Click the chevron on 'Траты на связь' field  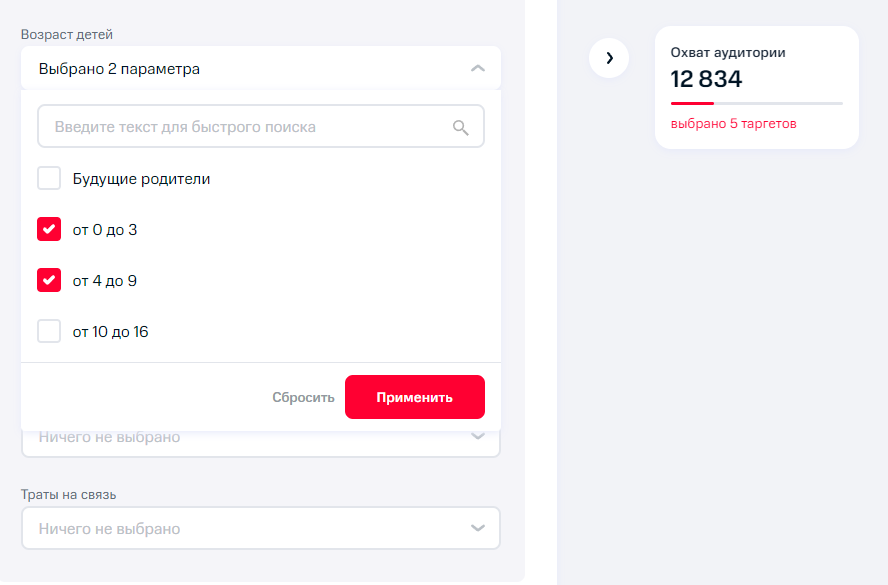(x=478, y=528)
